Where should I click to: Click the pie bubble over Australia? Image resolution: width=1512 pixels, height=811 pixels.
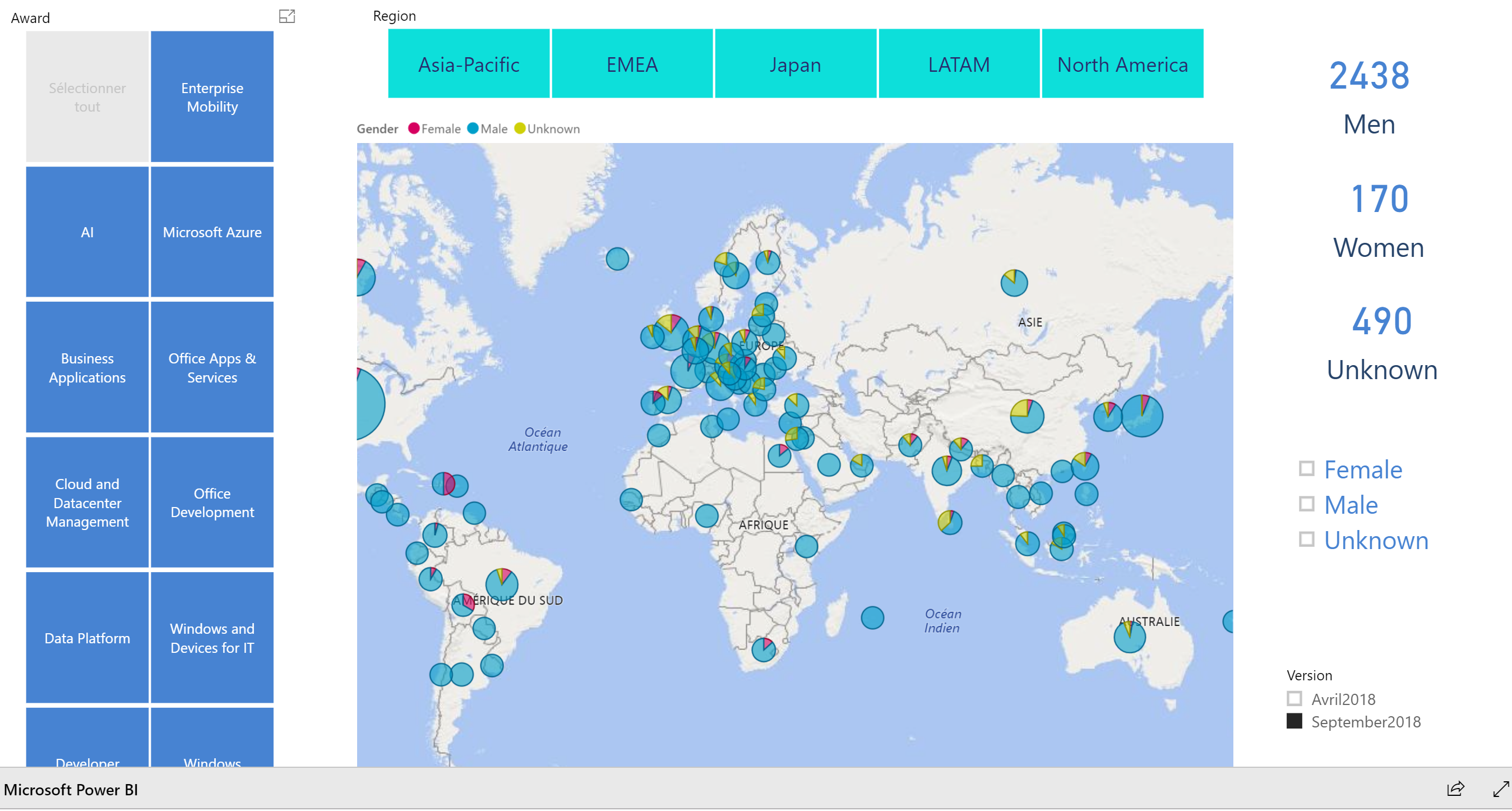[x=1129, y=637]
